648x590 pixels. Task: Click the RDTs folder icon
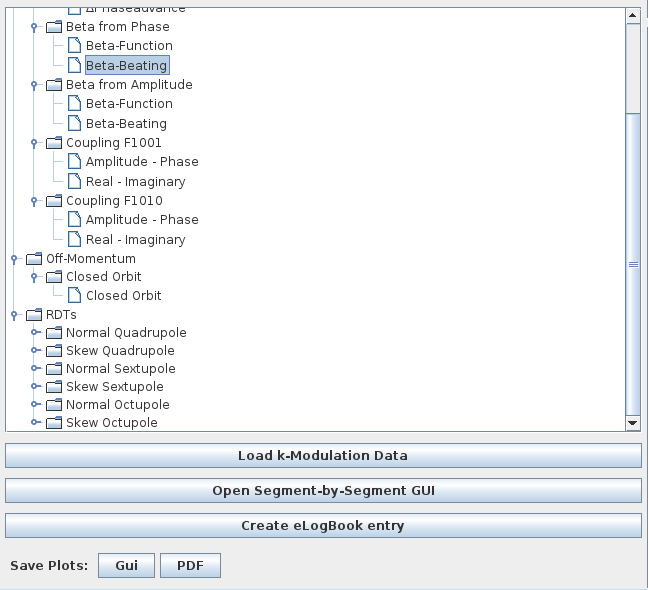(34, 315)
